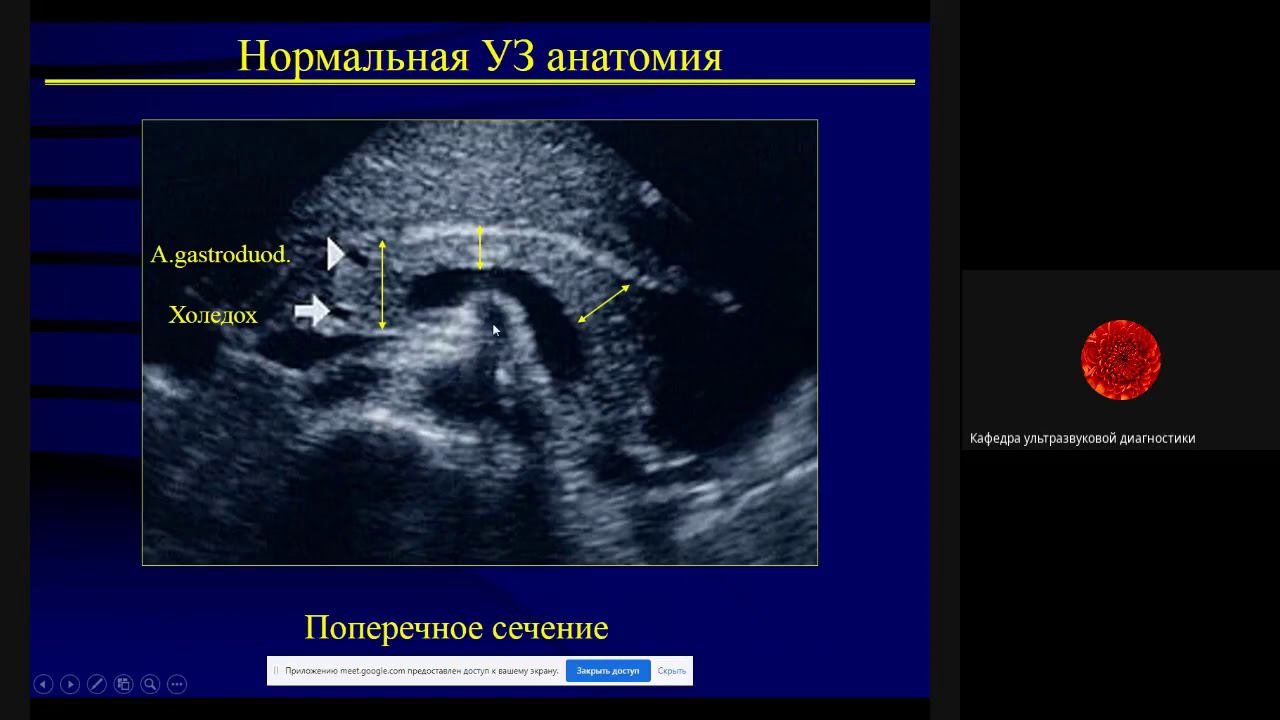Screen dimensions: 1280x720
Task: Go to the previous slide arrow
Action: point(43,684)
